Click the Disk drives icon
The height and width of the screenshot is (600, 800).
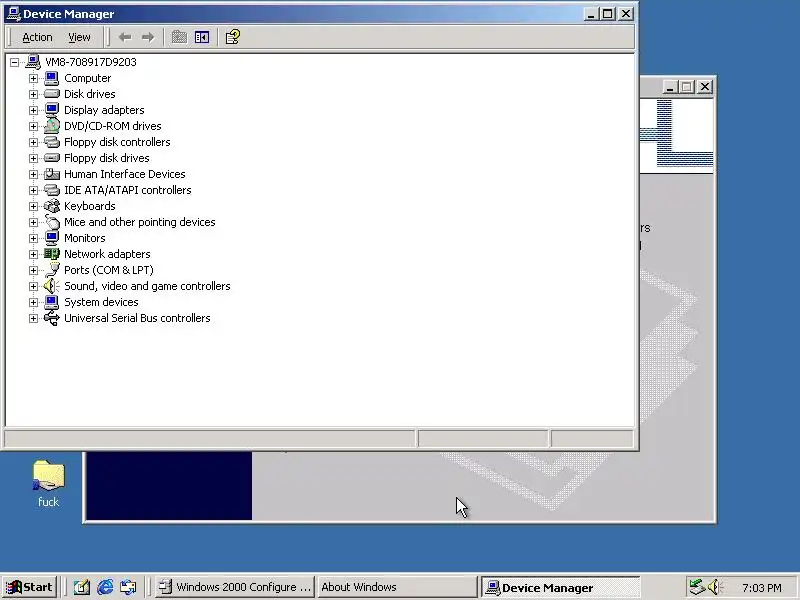52,94
